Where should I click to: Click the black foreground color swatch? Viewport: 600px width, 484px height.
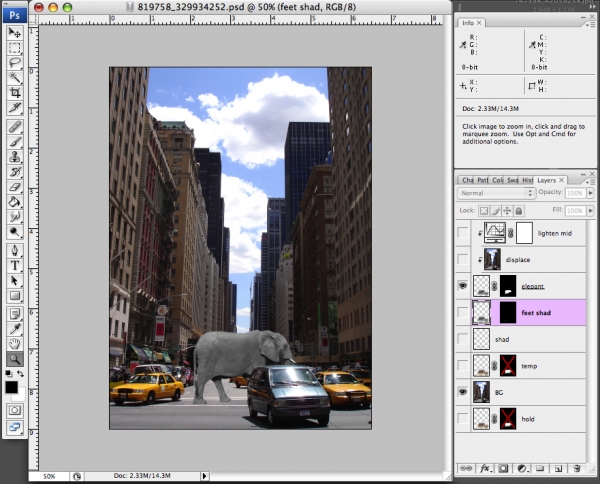coord(11,387)
